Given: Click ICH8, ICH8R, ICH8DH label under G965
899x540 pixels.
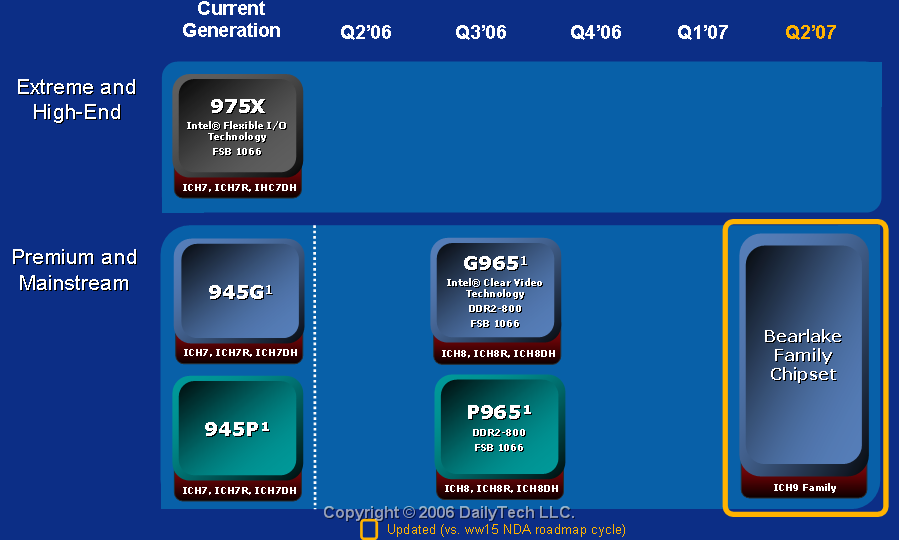Looking at the screenshot, I should (498, 354).
